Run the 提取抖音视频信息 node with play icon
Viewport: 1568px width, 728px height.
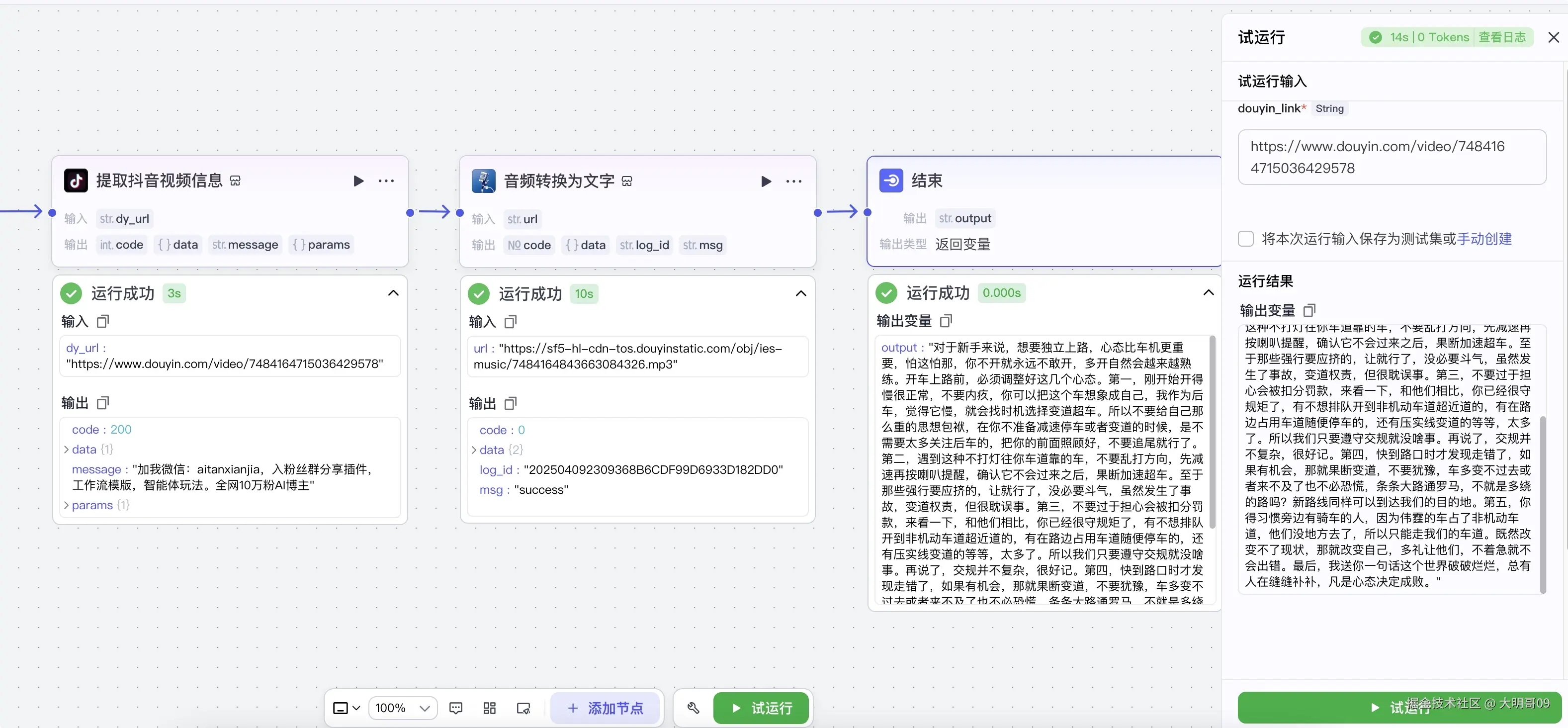pyautogui.click(x=358, y=181)
